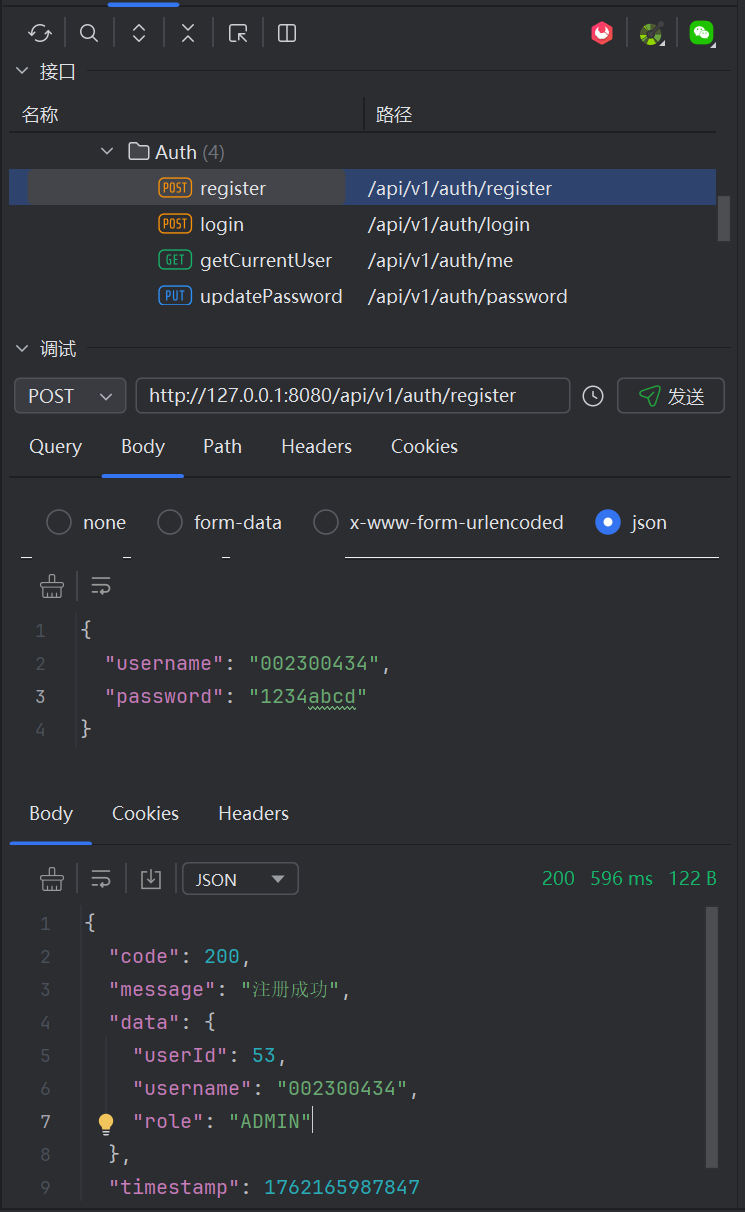745x1212 pixels.
Task: Click the GET badge of getCurrentUser
Action: click(175, 260)
